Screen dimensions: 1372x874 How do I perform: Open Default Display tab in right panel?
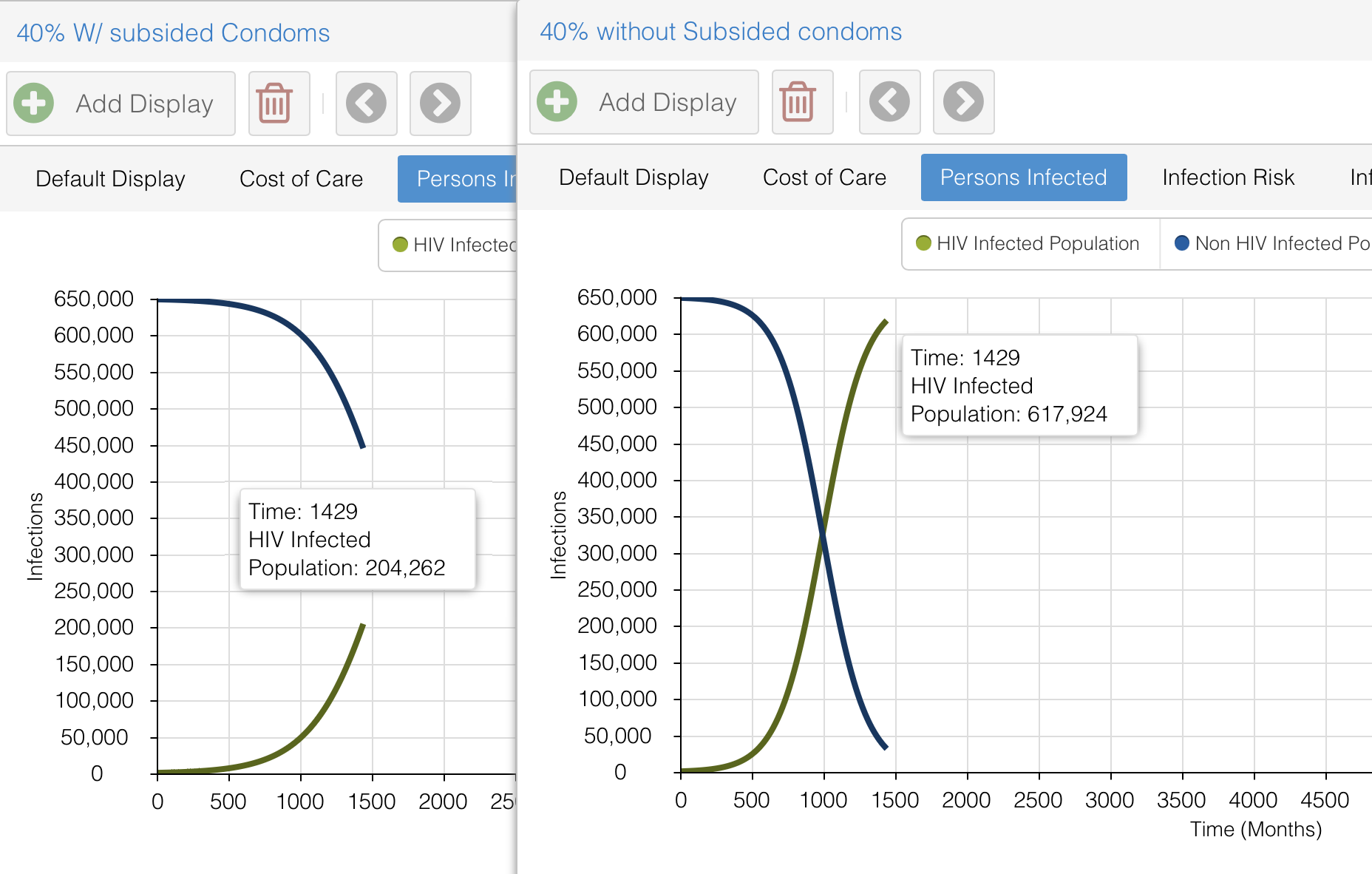tap(634, 177)
